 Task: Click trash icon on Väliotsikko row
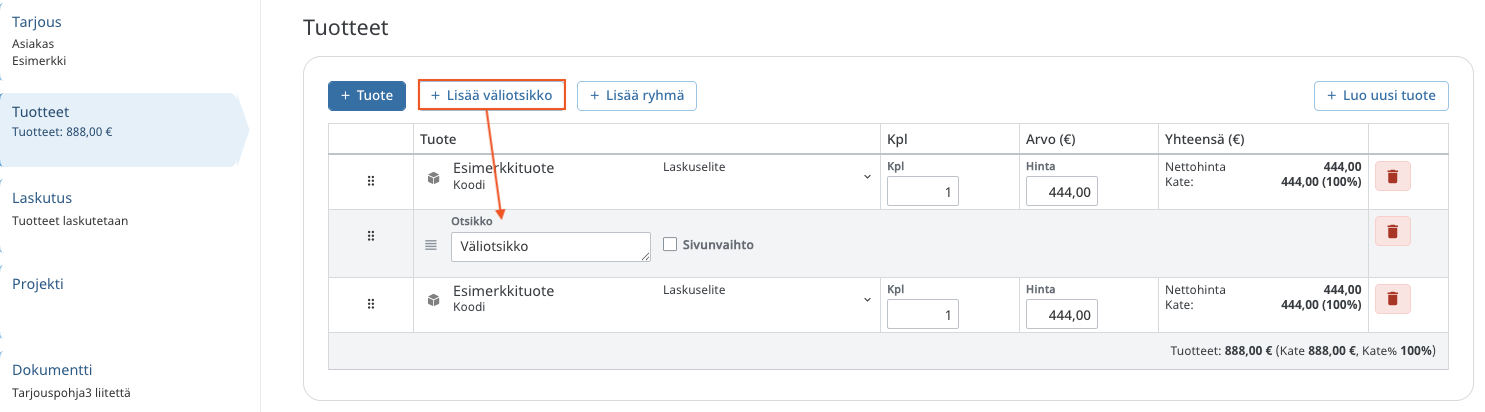1392,232
